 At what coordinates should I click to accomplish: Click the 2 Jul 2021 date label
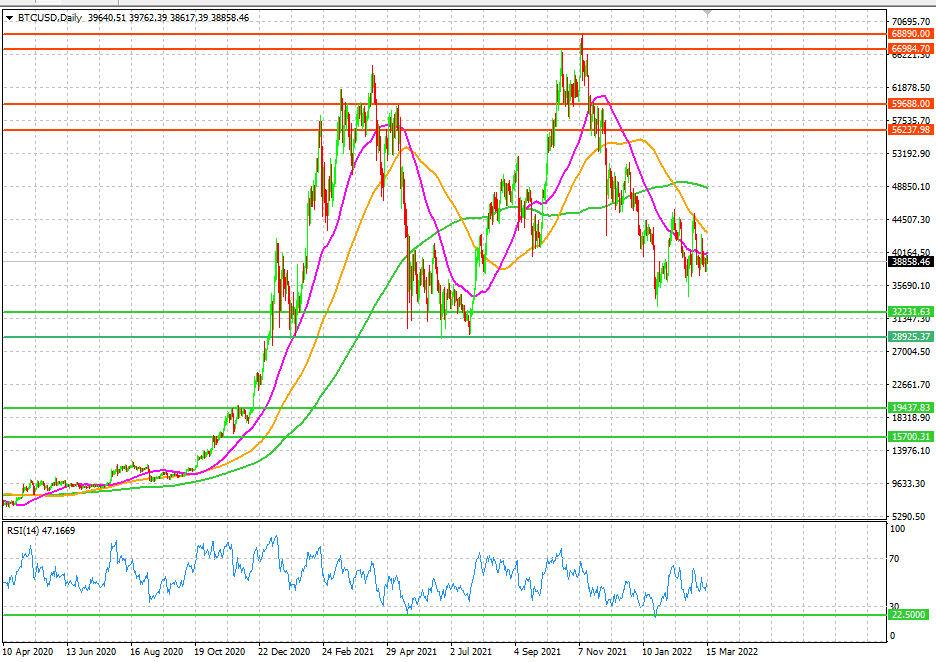click(x=471, y=652)
